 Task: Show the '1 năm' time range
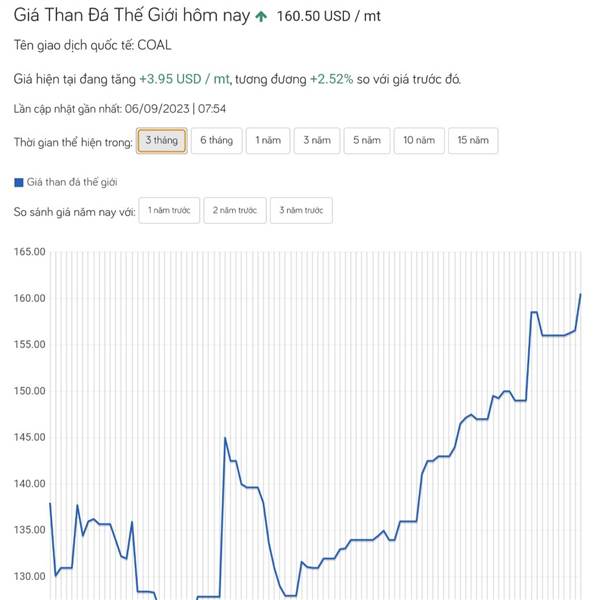tap(268, 140)
